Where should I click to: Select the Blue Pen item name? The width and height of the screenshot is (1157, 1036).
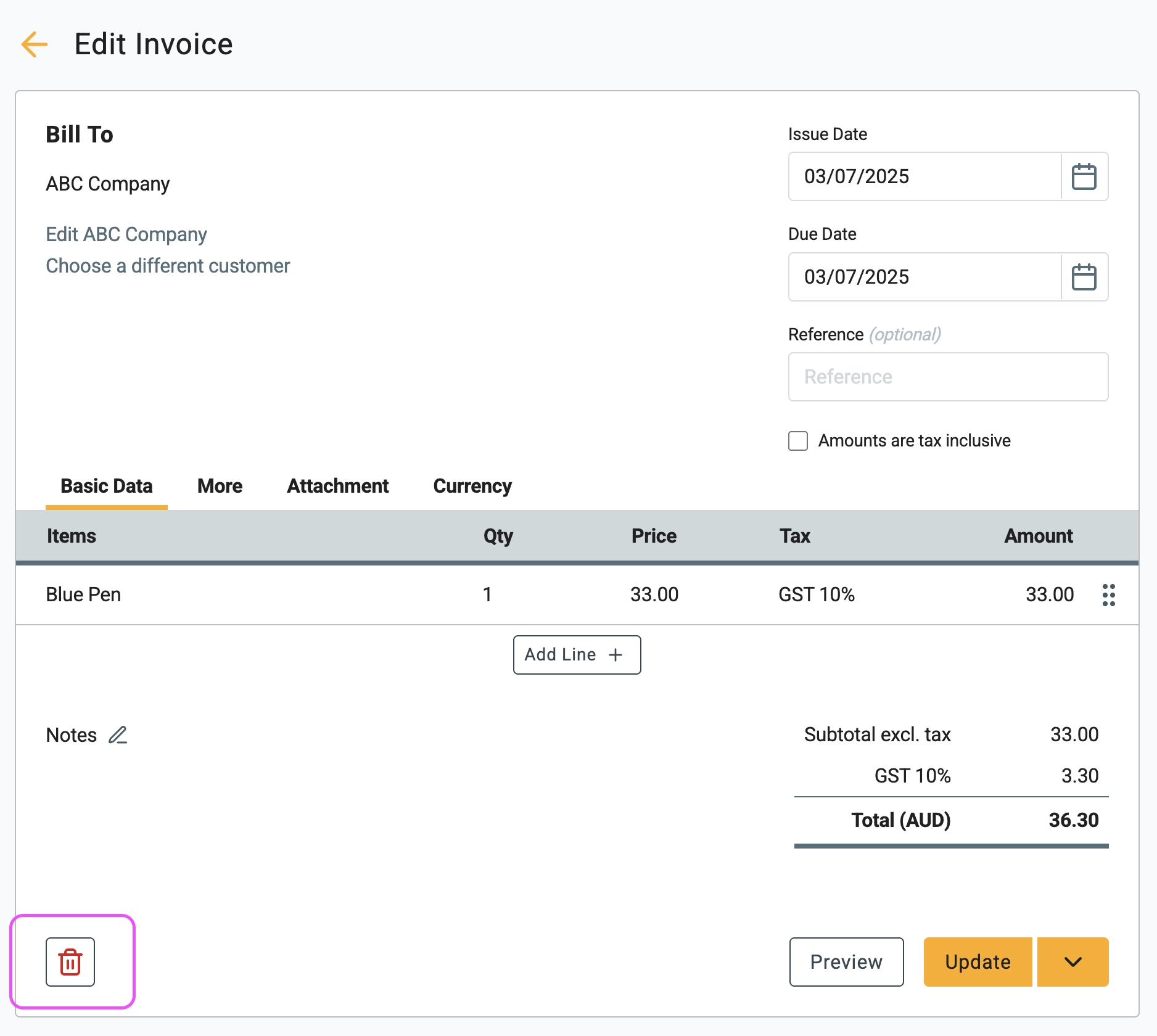point(83,594)
